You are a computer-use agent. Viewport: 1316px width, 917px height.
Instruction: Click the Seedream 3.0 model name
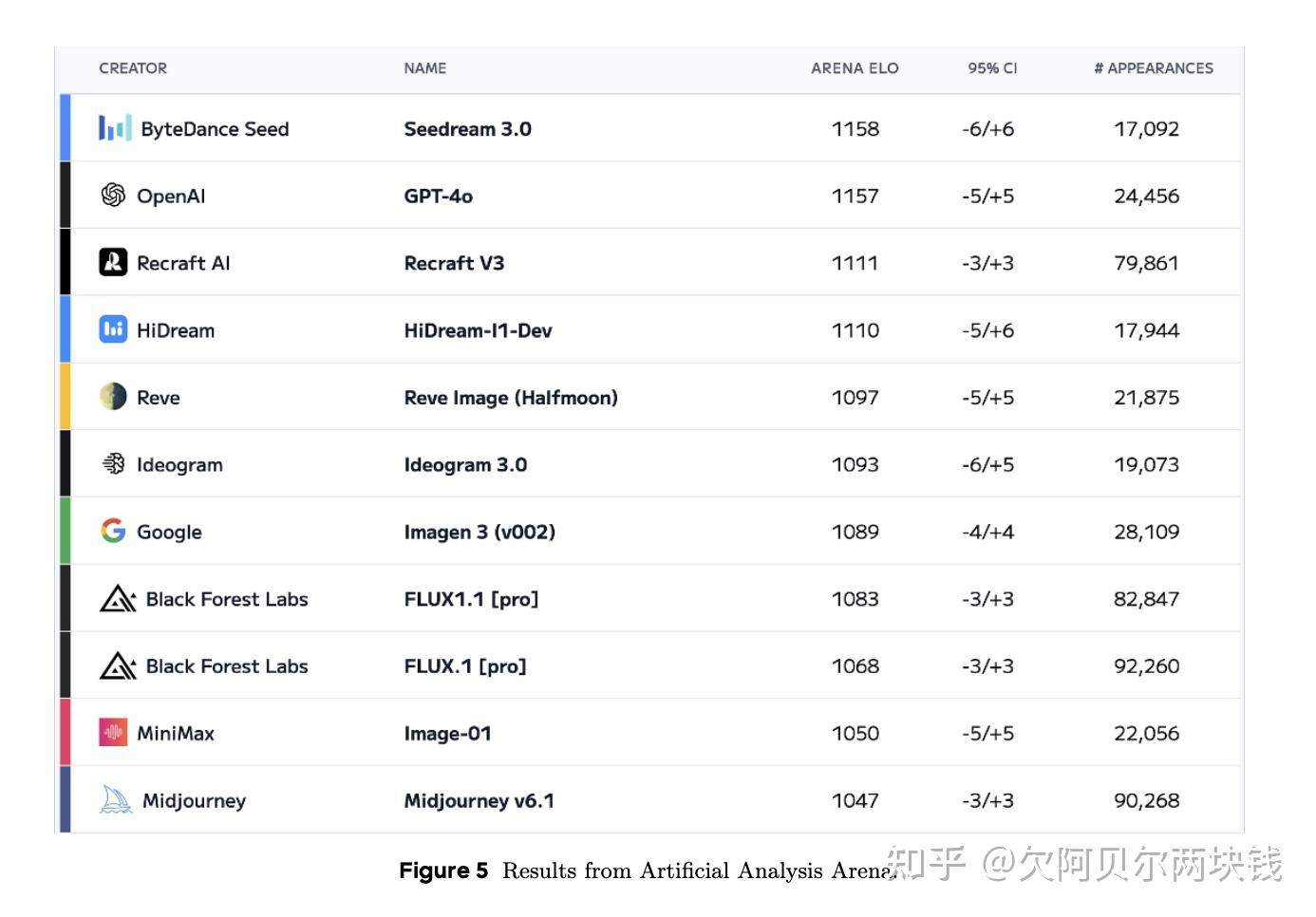467,129
